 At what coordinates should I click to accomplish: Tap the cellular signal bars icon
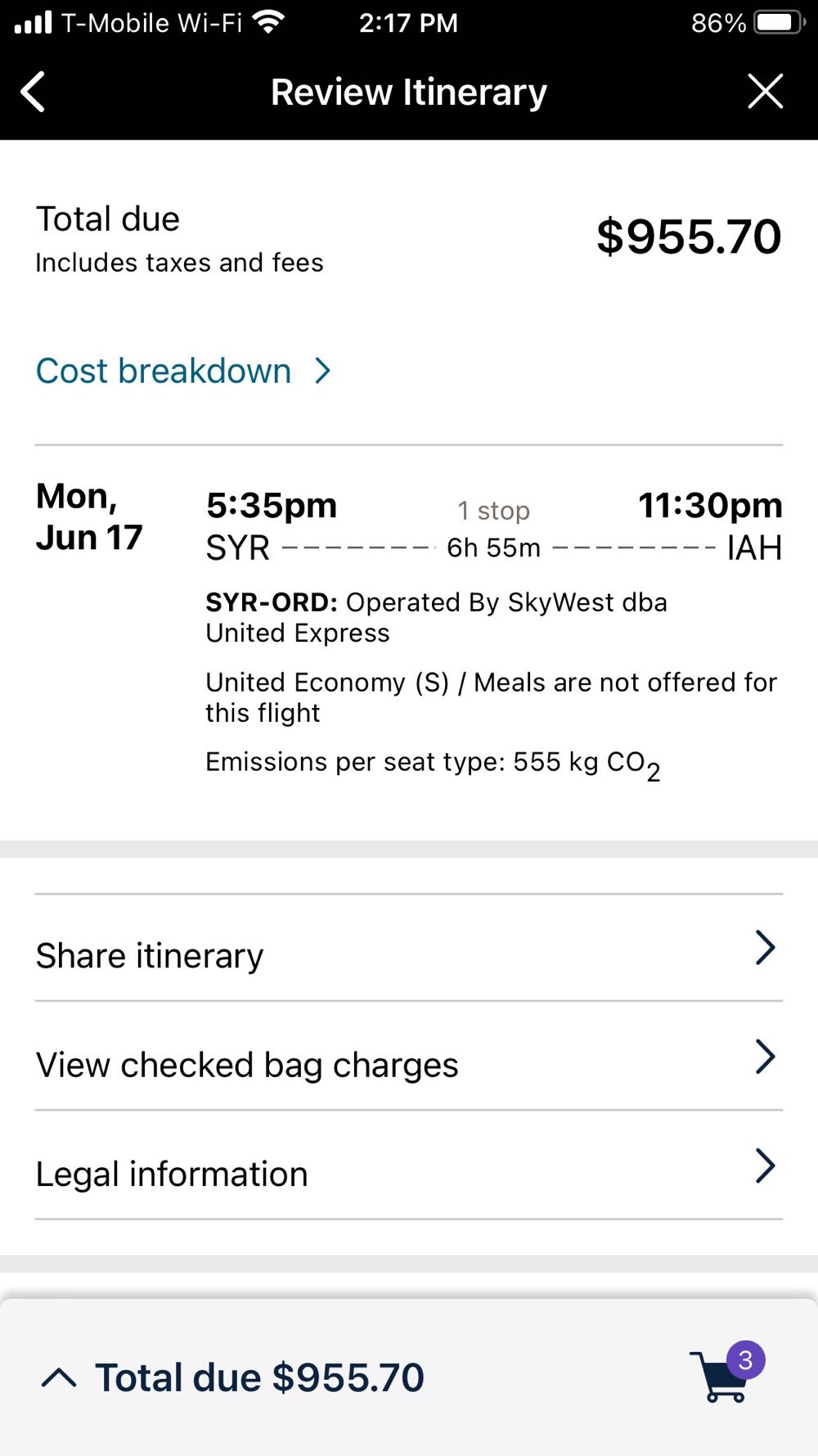[34, 22]
